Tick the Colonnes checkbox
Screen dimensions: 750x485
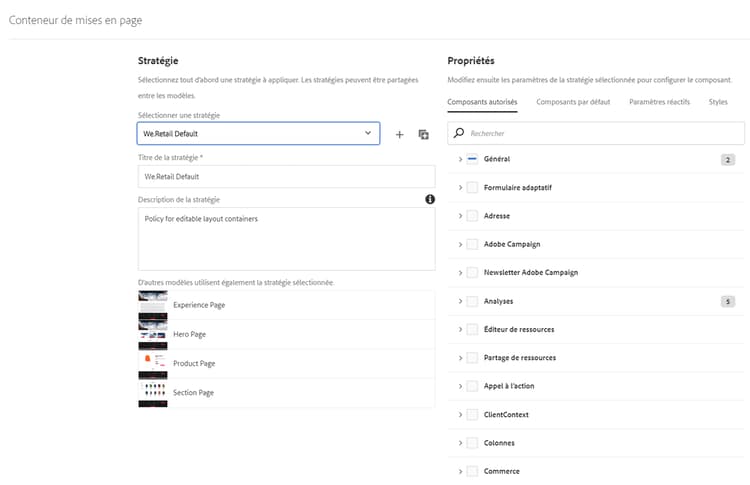[472, 443]
